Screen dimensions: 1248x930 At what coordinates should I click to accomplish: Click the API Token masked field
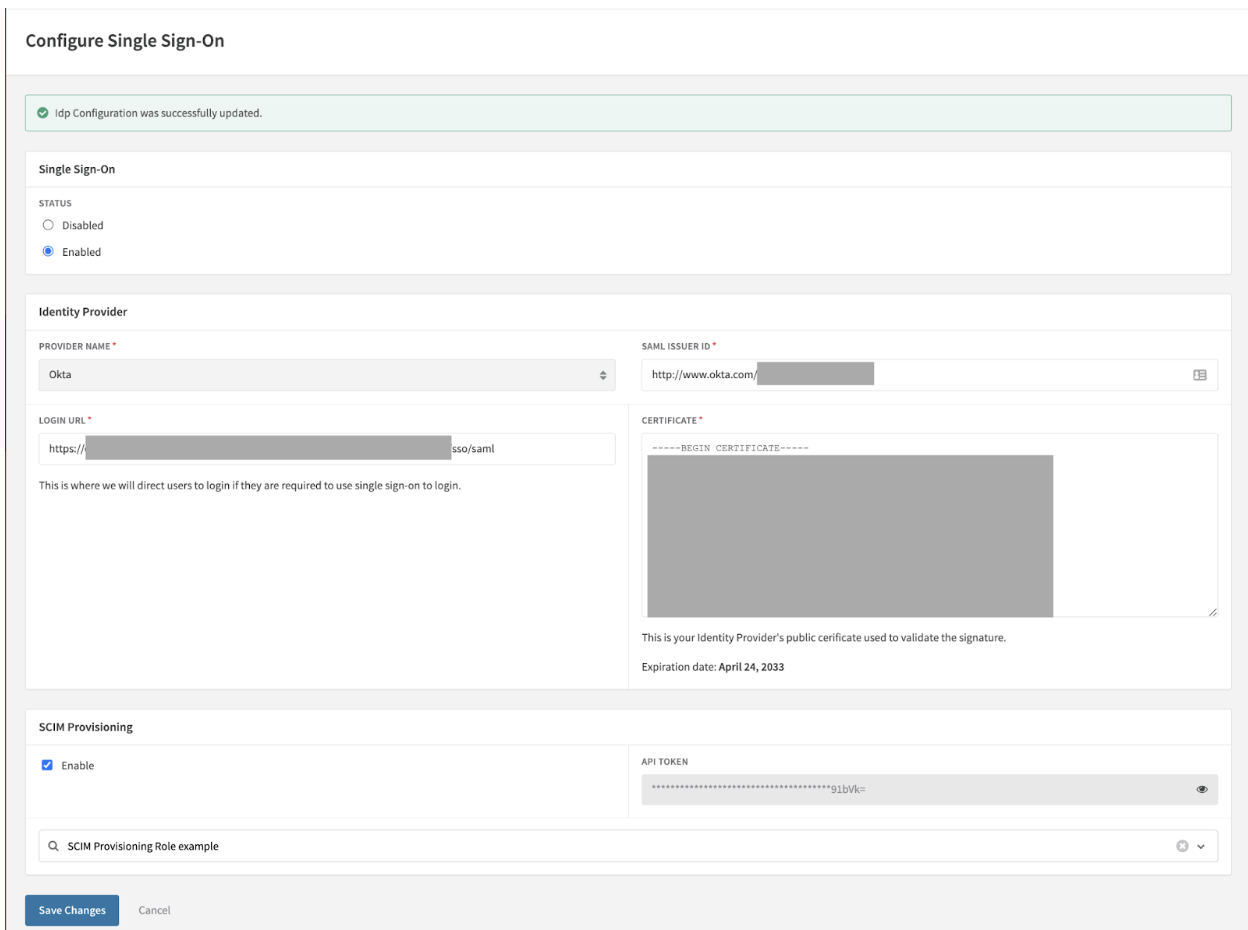pyautogui.click(x=930, y=789)
